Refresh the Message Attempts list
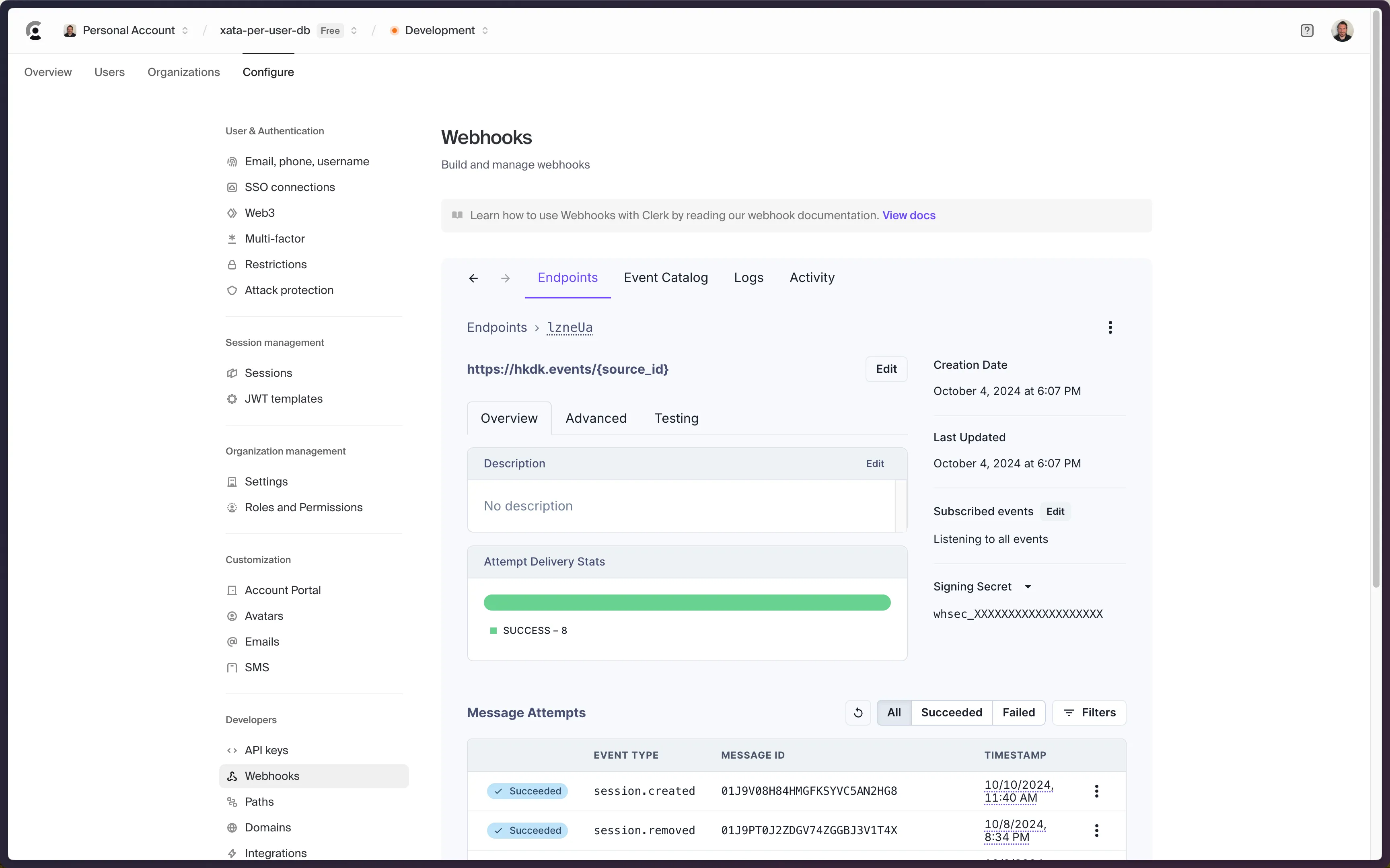 tap(858, 712)
